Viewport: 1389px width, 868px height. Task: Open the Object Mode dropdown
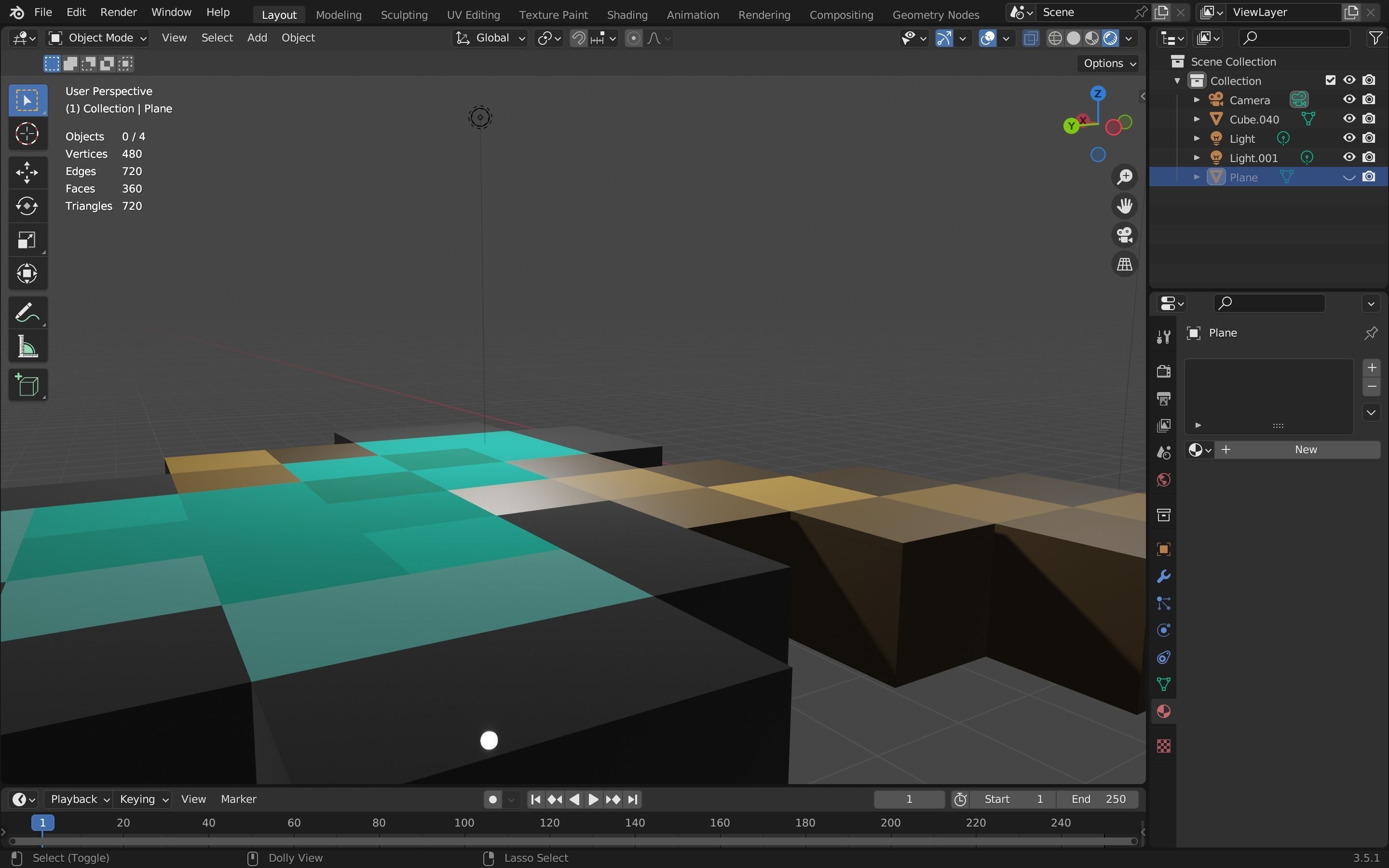point(97,38)
